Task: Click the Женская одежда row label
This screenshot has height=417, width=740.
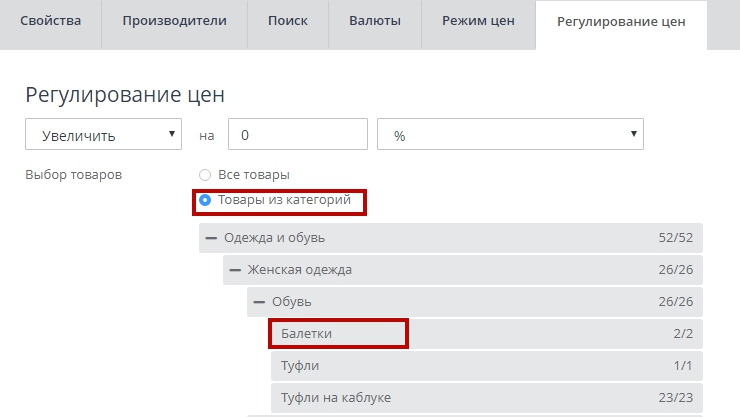Action: point(299,270)
